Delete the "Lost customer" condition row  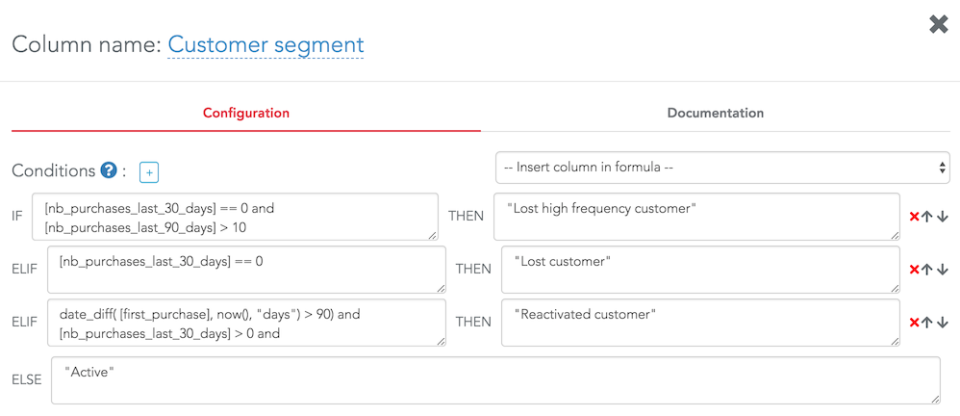coord(914,269)
